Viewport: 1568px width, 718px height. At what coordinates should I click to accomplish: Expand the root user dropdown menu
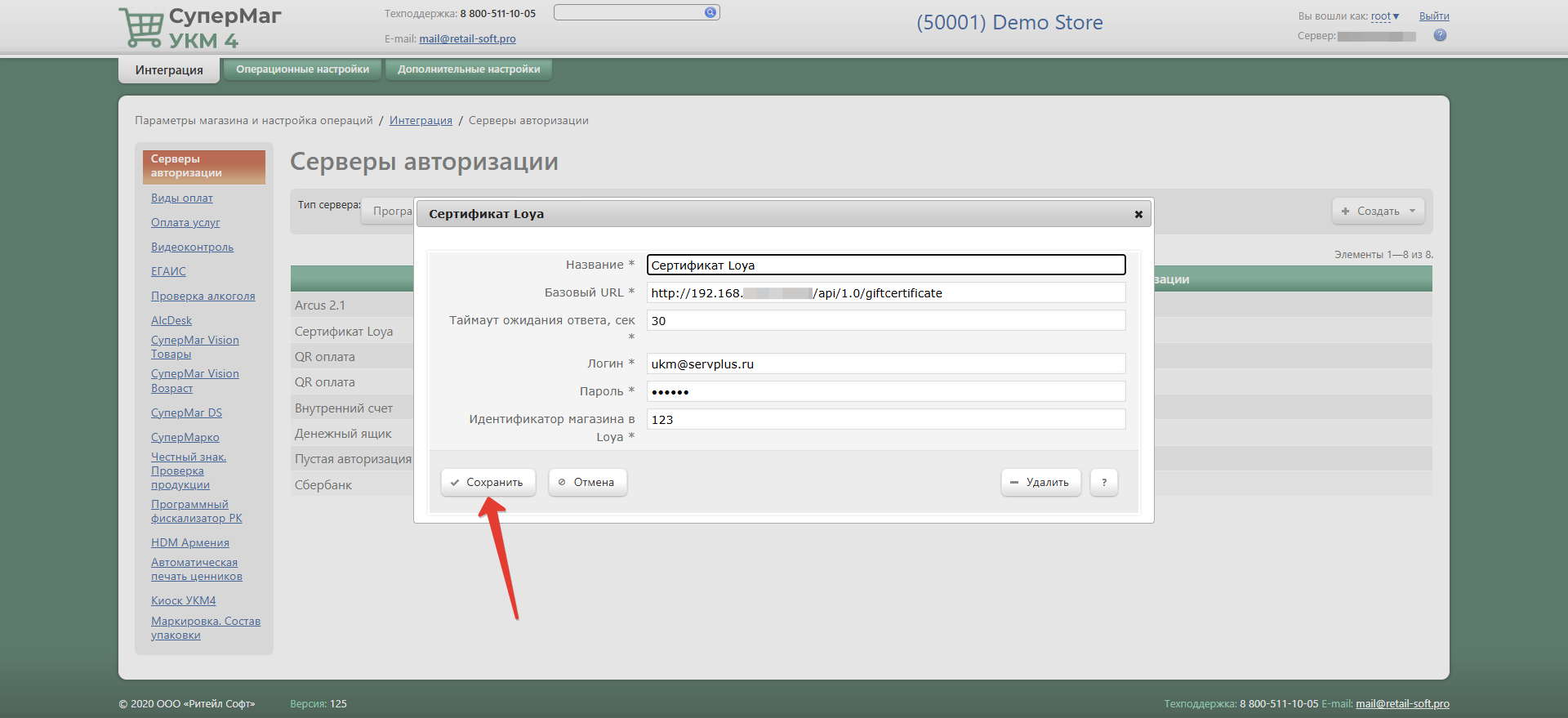coord(1384,16)
